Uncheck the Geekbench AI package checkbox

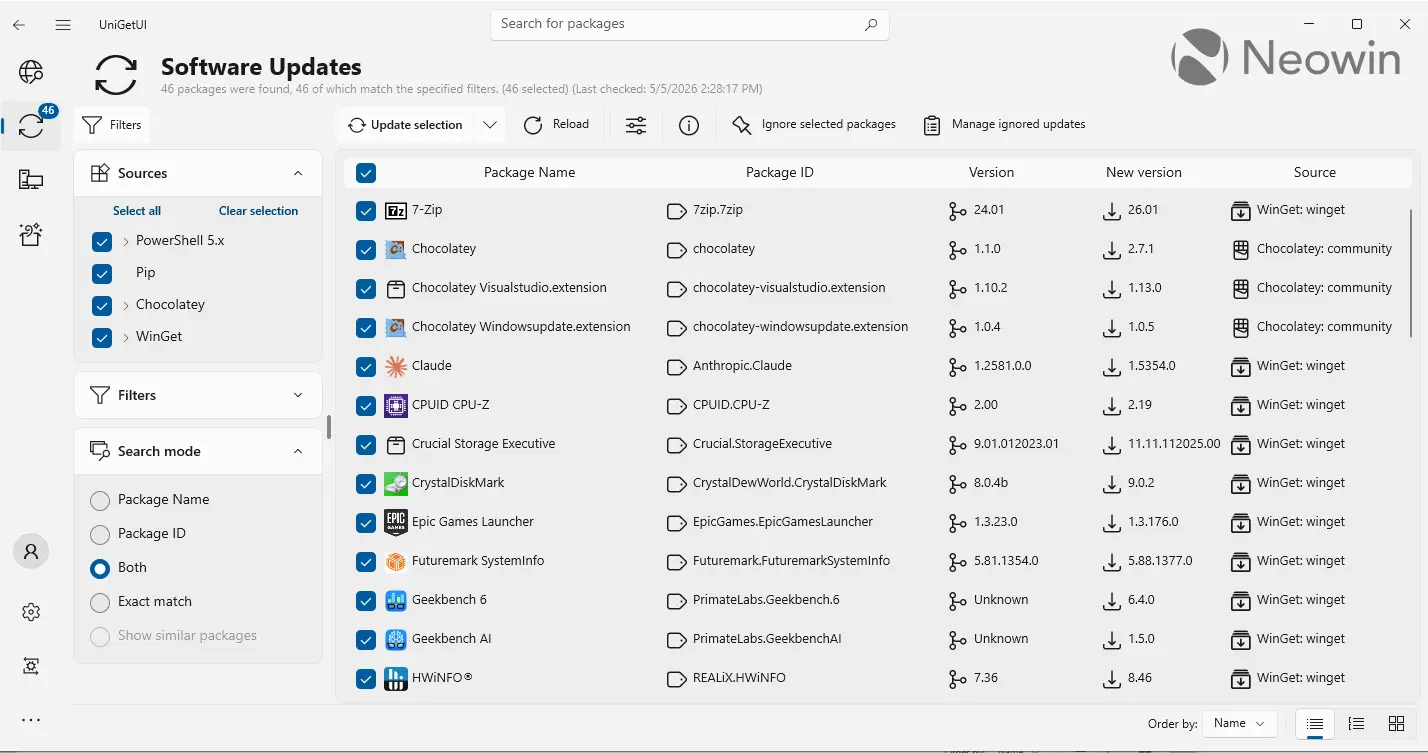click(366, 639)
